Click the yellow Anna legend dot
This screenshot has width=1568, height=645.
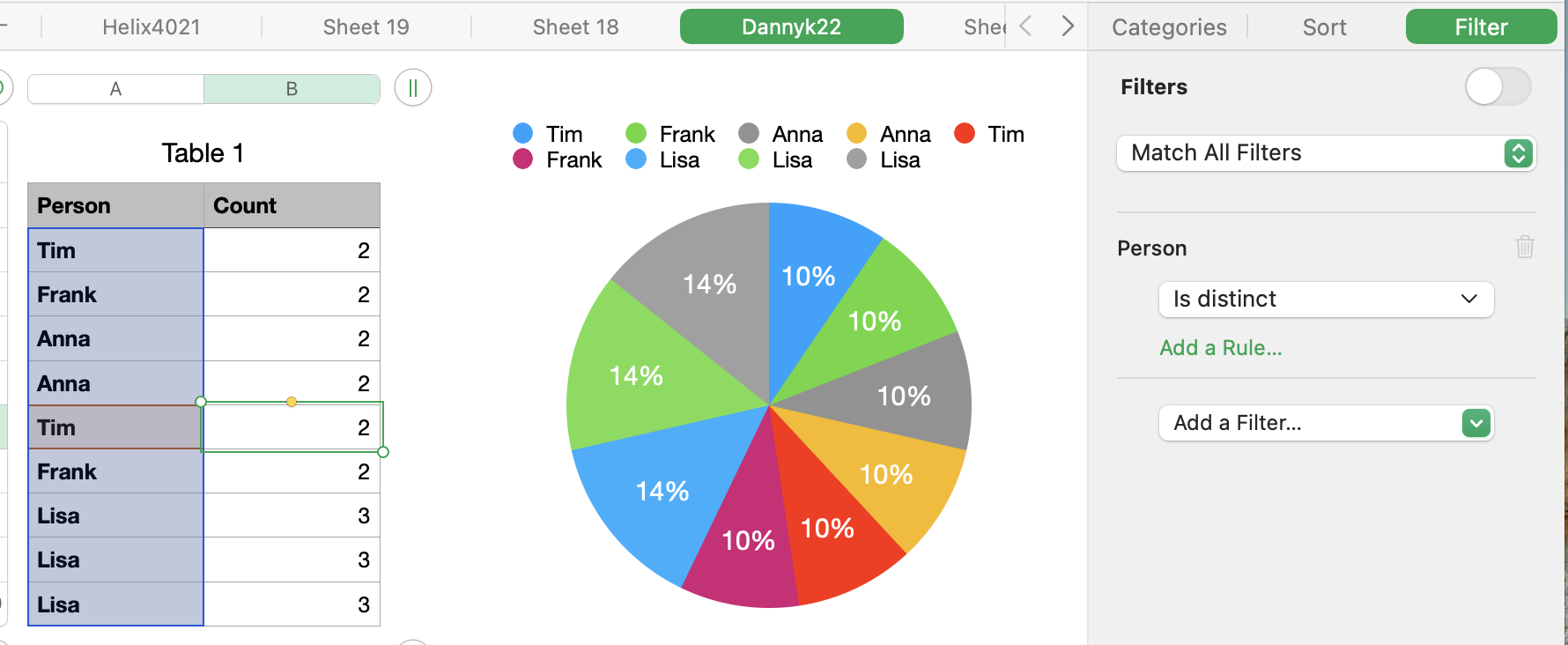856,134
